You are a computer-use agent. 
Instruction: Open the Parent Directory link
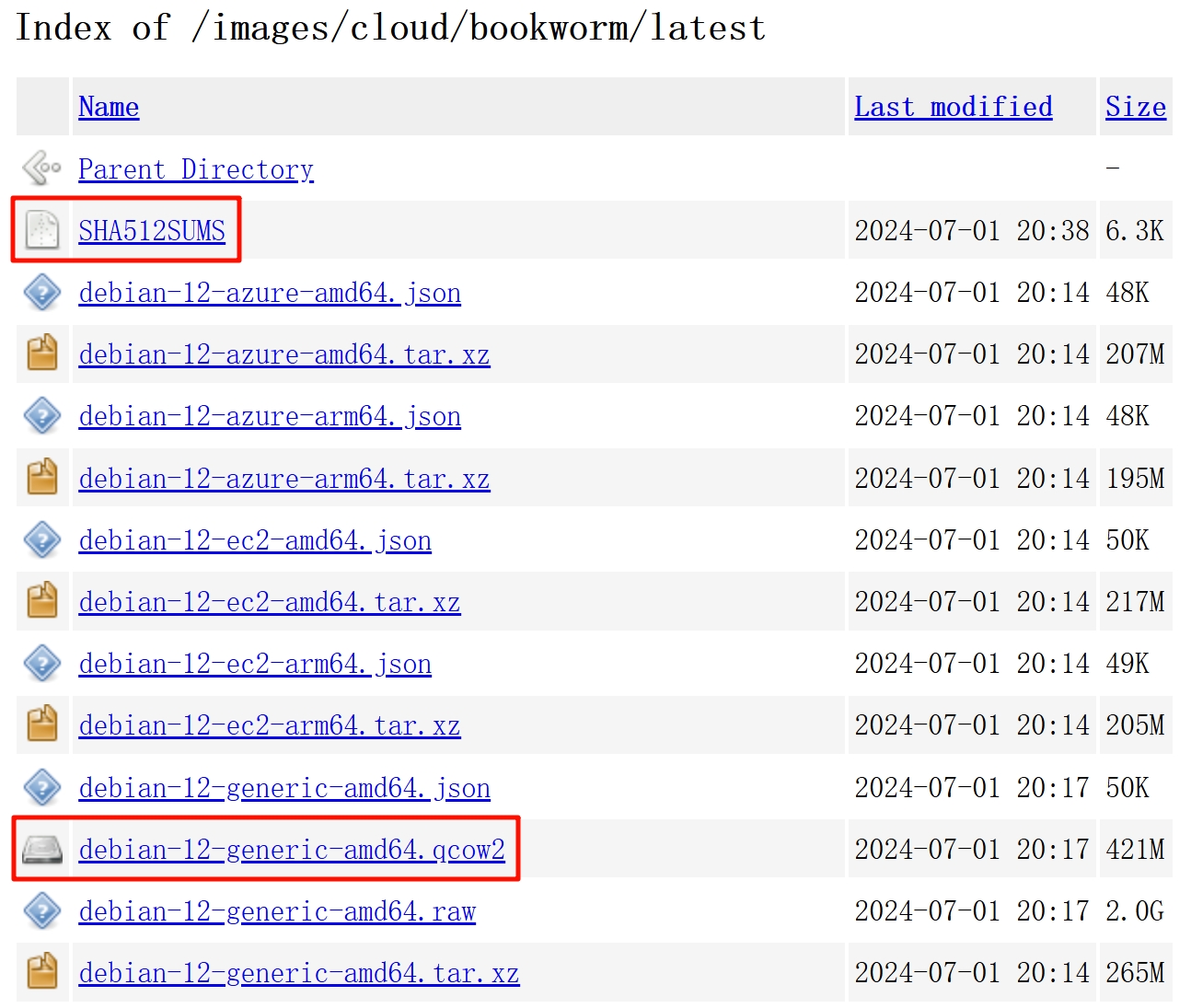click(196, 169)
